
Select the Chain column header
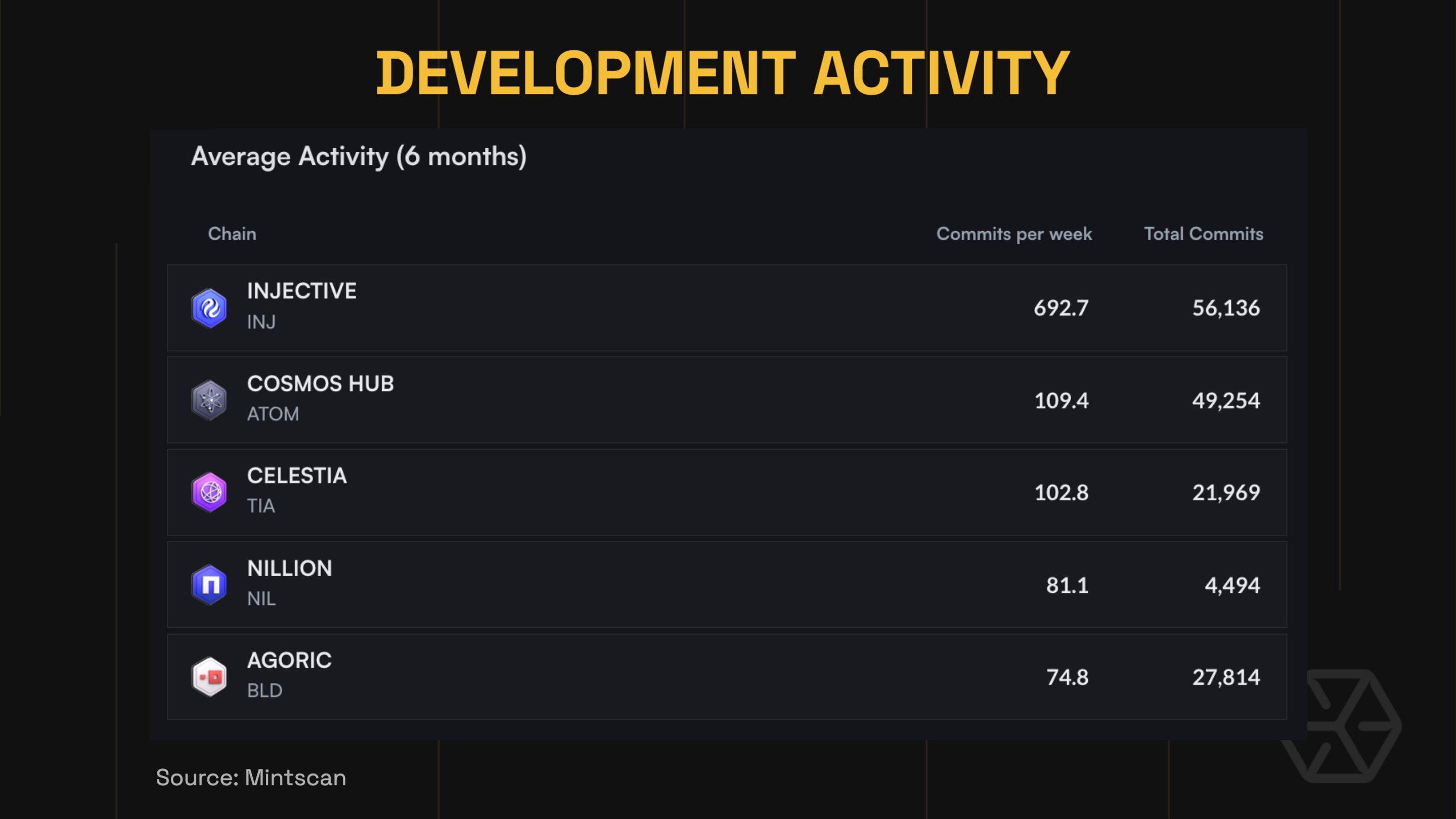(232, 233)
